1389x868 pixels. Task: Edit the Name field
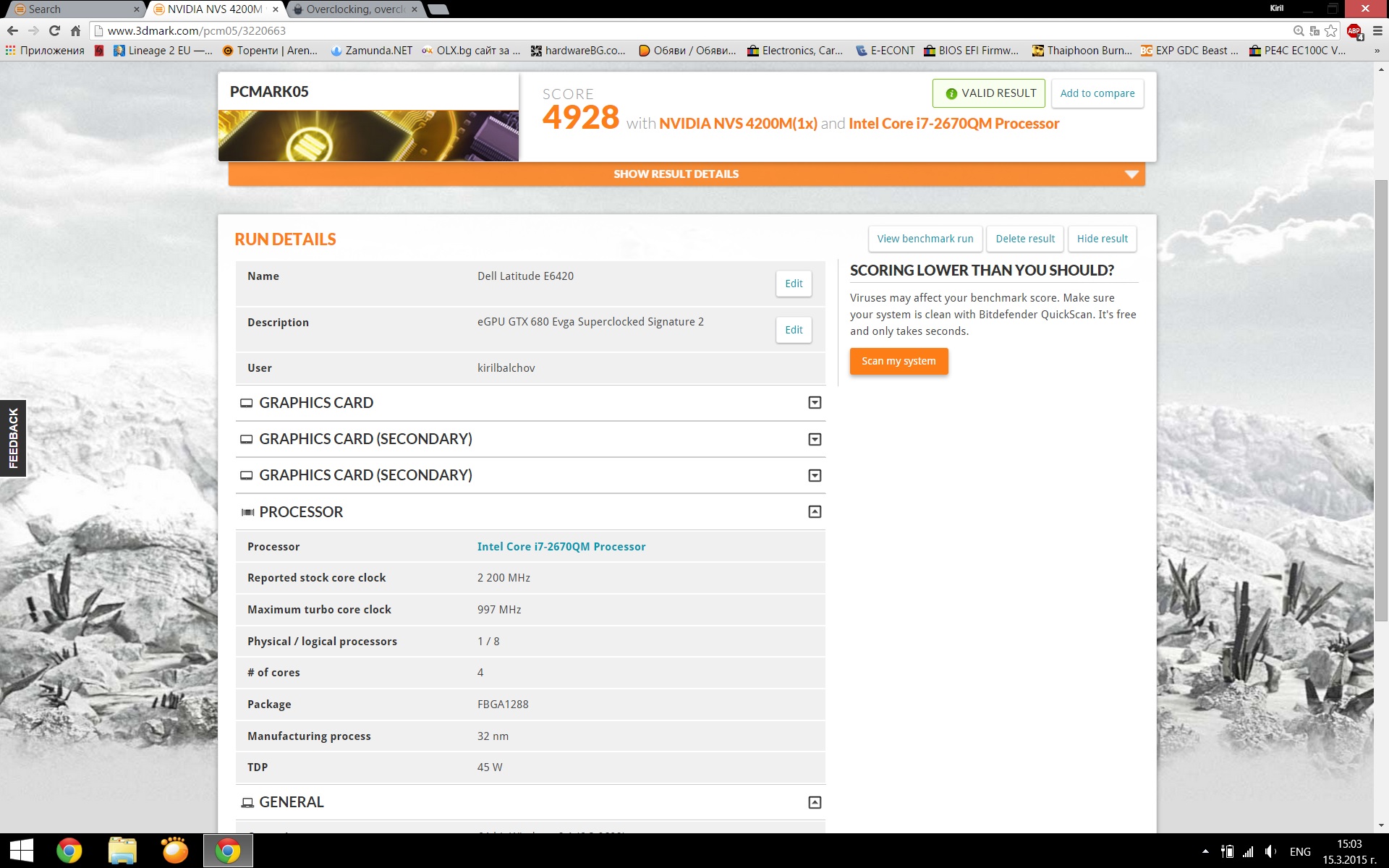[794, 284]
